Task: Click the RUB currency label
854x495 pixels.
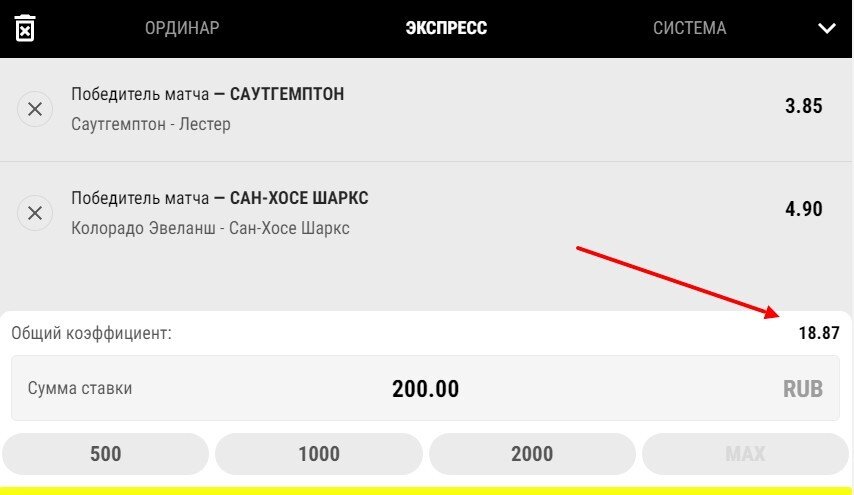Action: [x=803, y=389]
